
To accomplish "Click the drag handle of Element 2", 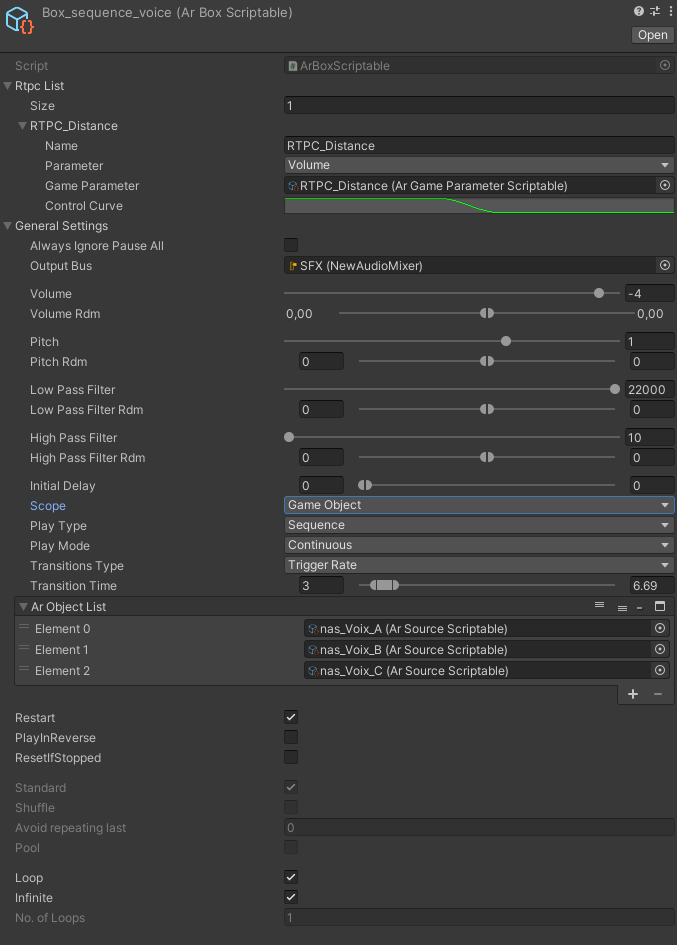I will coord(24,669).
